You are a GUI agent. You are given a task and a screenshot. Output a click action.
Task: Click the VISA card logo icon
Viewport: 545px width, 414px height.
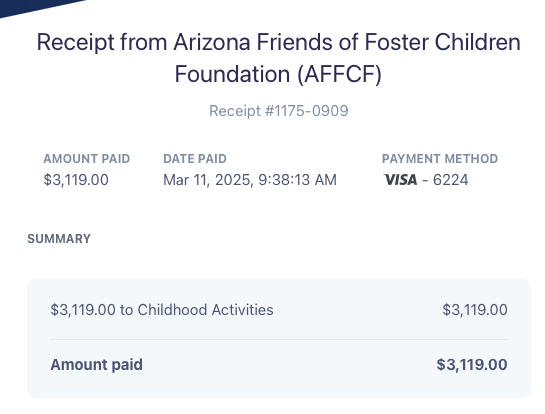point(400,180)
